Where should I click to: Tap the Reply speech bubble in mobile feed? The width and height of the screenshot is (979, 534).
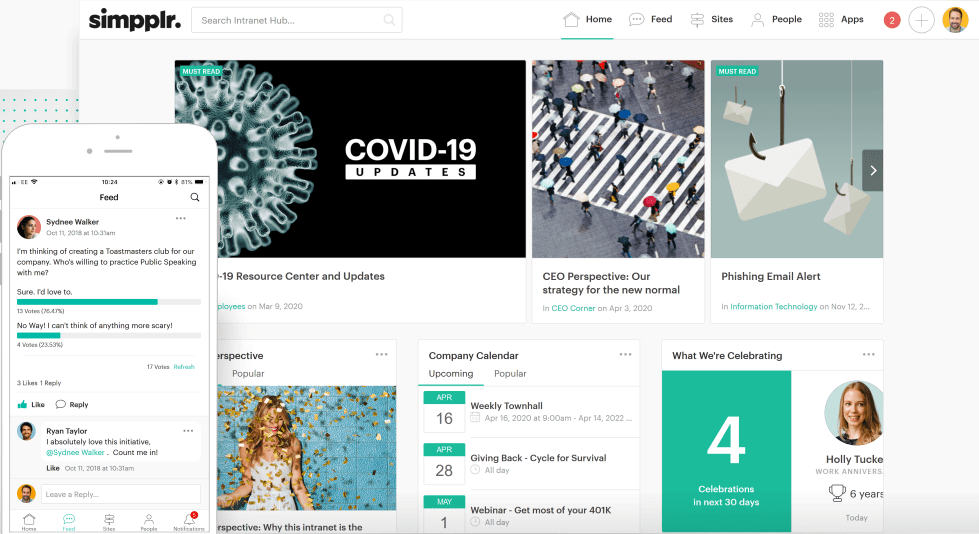tap(61, 405)
